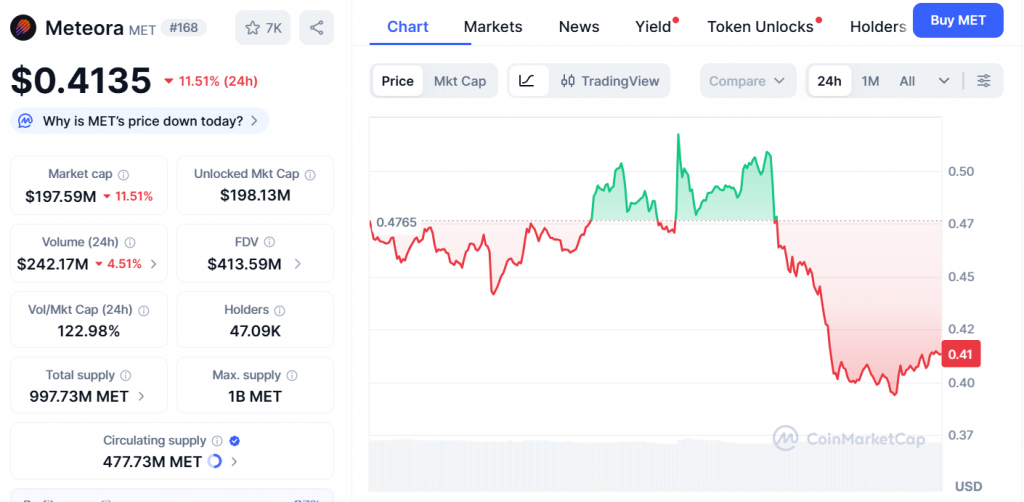Open the News tab
This screenshot has height=502, width=1024.
[579, 27]
